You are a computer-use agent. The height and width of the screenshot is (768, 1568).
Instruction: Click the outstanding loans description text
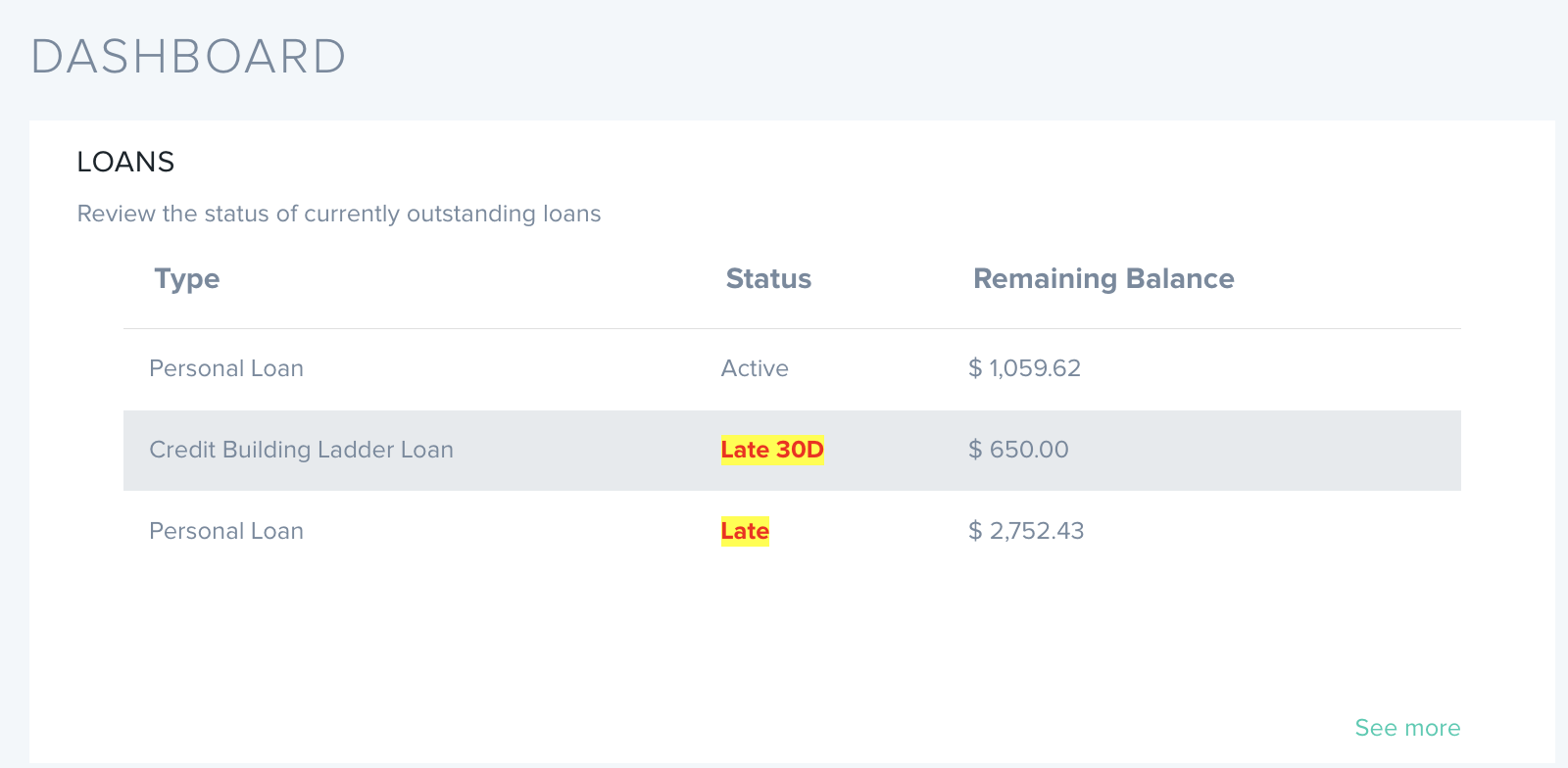tap(392, 214)
